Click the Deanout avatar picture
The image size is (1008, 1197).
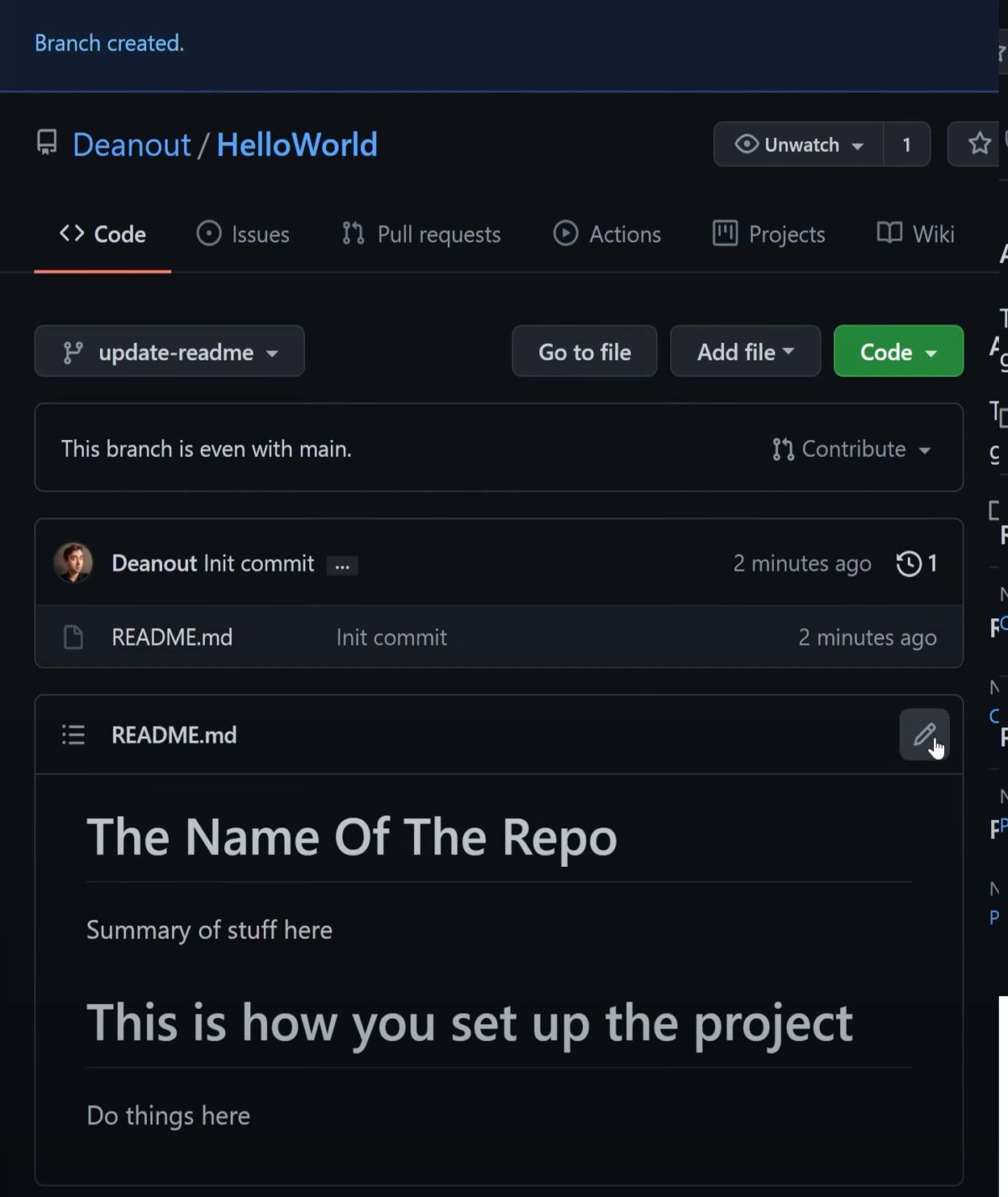(73, 563)
